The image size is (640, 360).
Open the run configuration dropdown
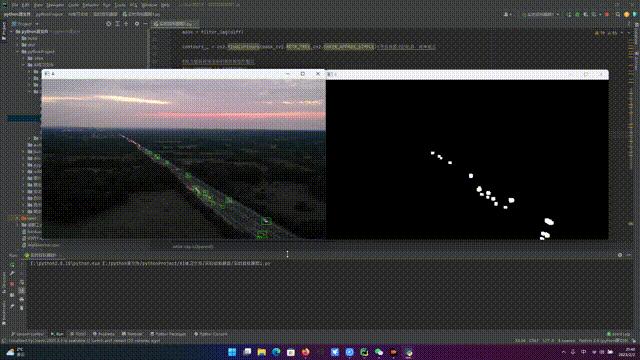coord(540,14)
